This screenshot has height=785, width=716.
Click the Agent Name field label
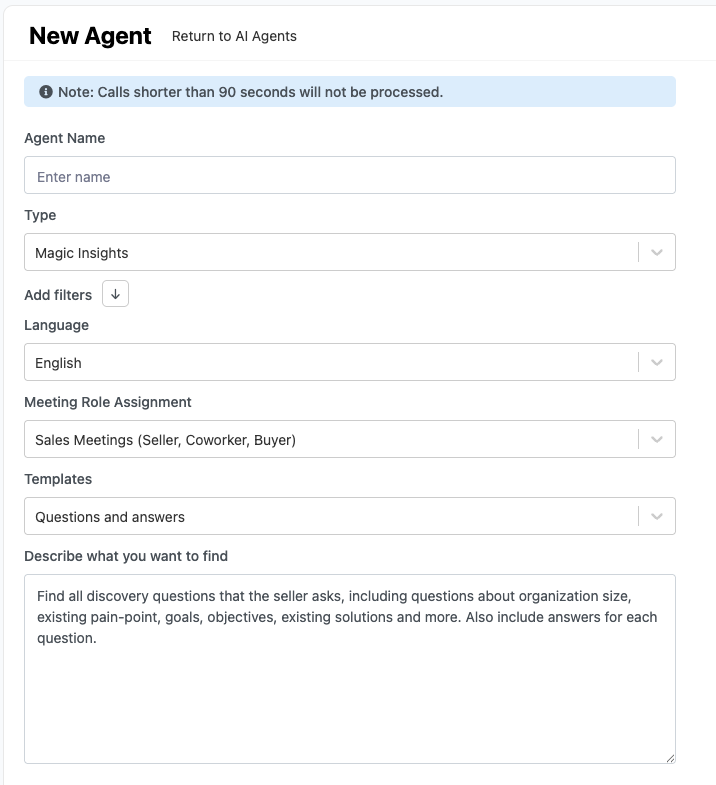click(64, 138)
